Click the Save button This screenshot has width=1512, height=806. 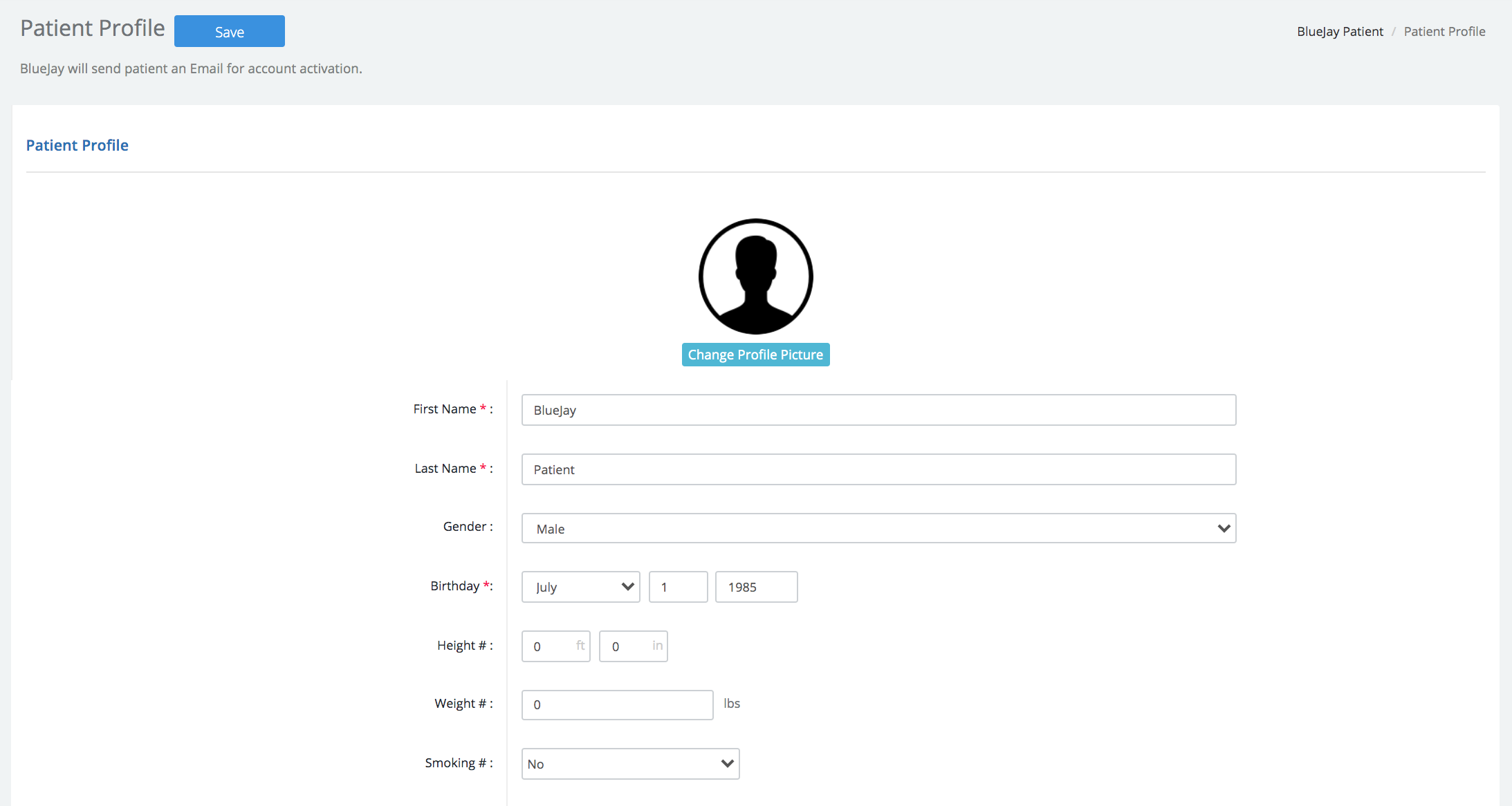point(229,32)
